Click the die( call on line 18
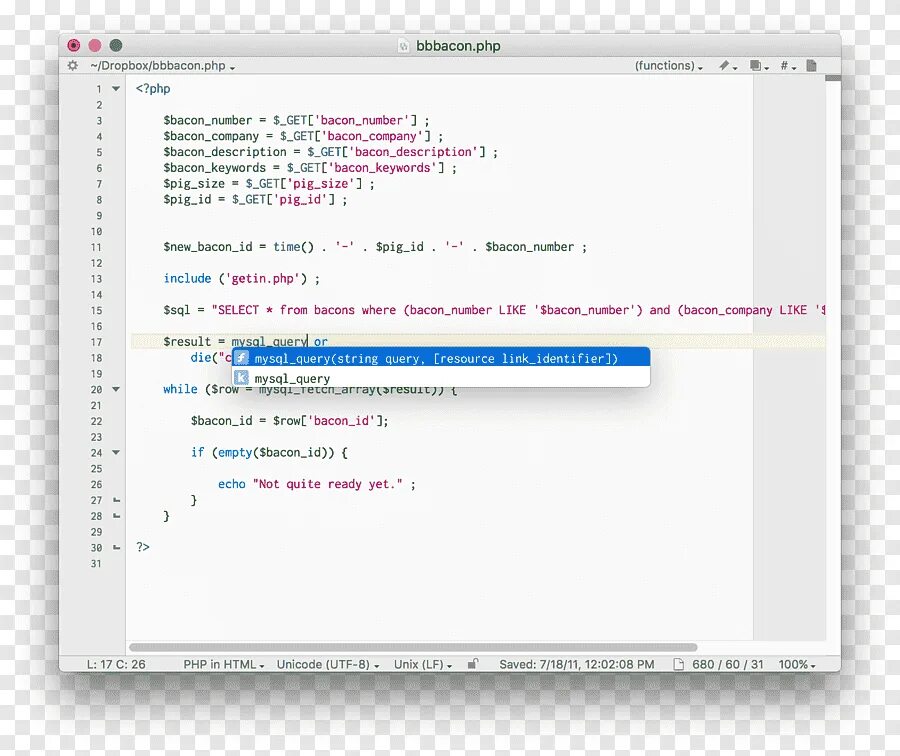The width and height of the screenshot is (900, 756). click(204, 358)
